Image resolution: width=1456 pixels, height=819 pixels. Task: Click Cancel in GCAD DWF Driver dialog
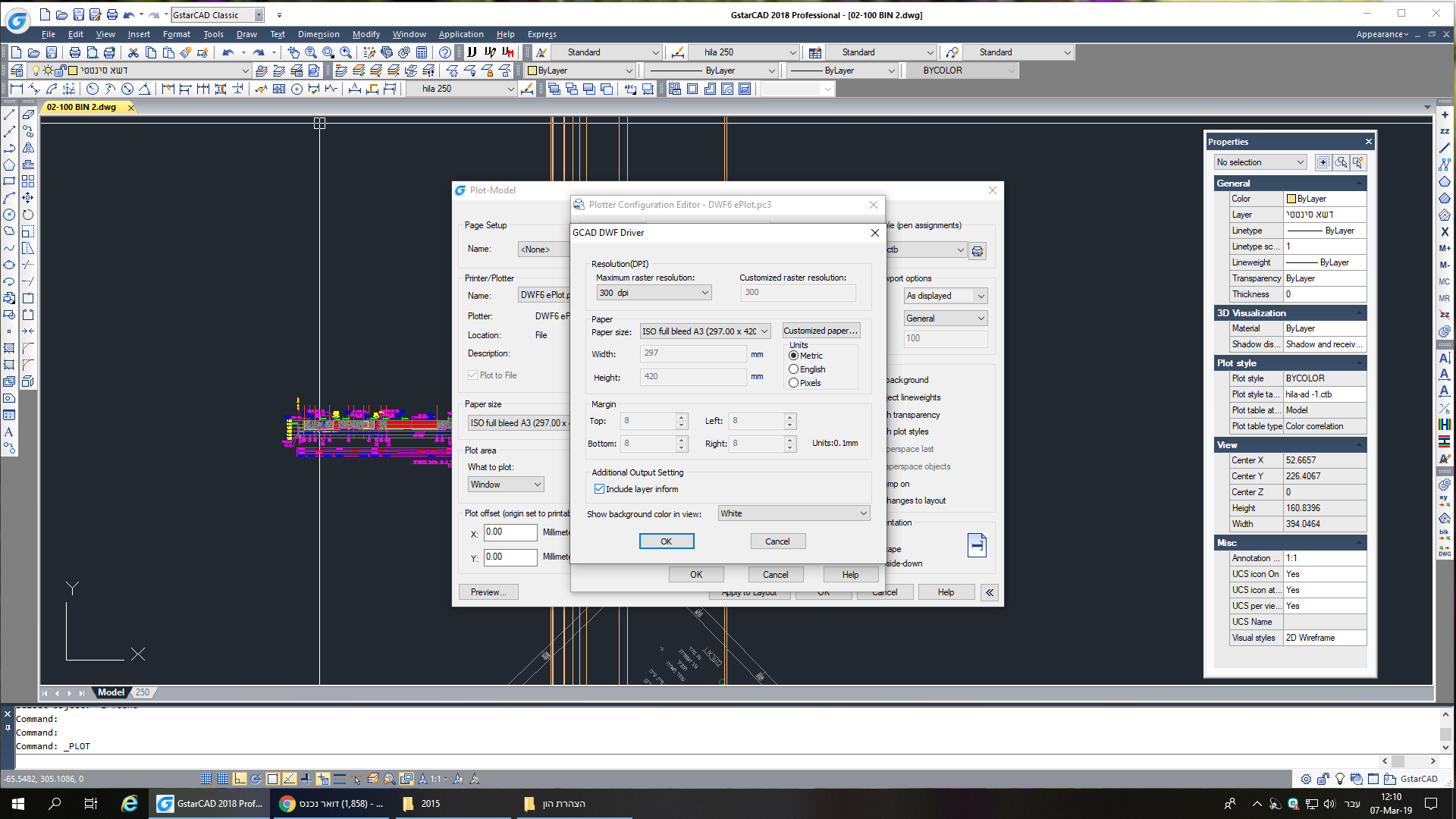tap(777, 541)
